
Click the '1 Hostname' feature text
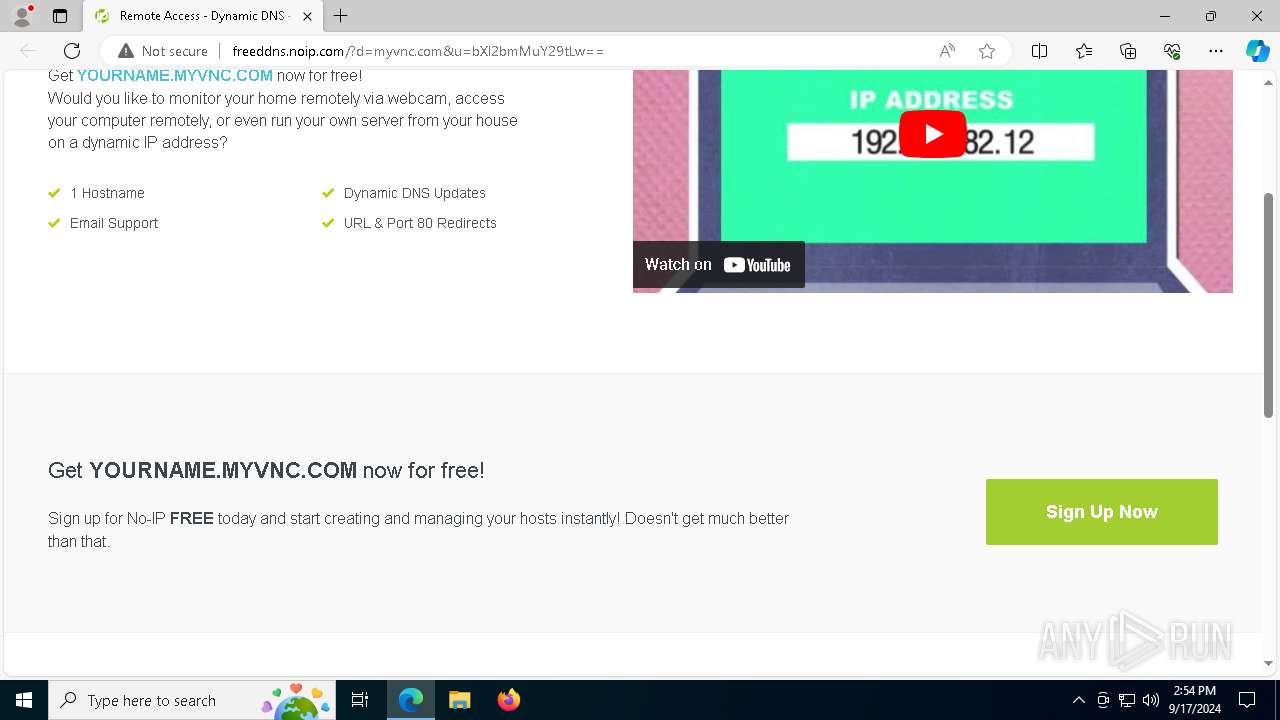coord(107,193)
